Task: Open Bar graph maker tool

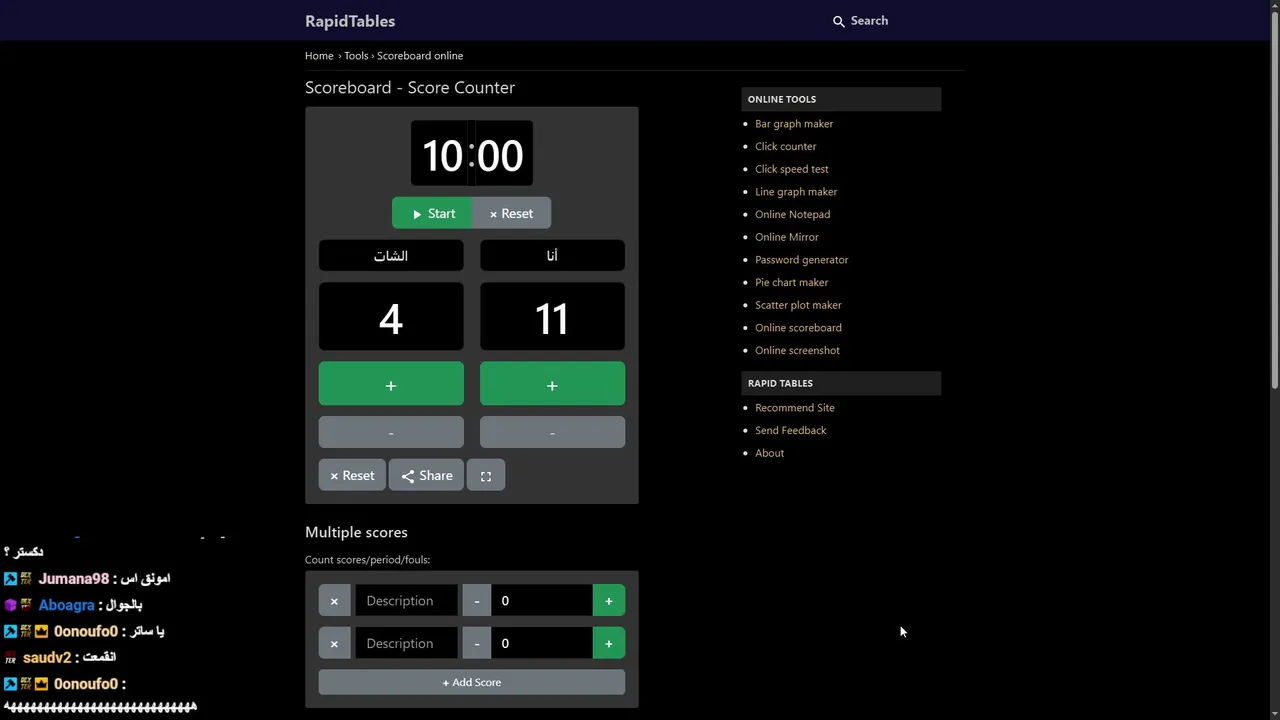Action: click(x=794, y=124)
